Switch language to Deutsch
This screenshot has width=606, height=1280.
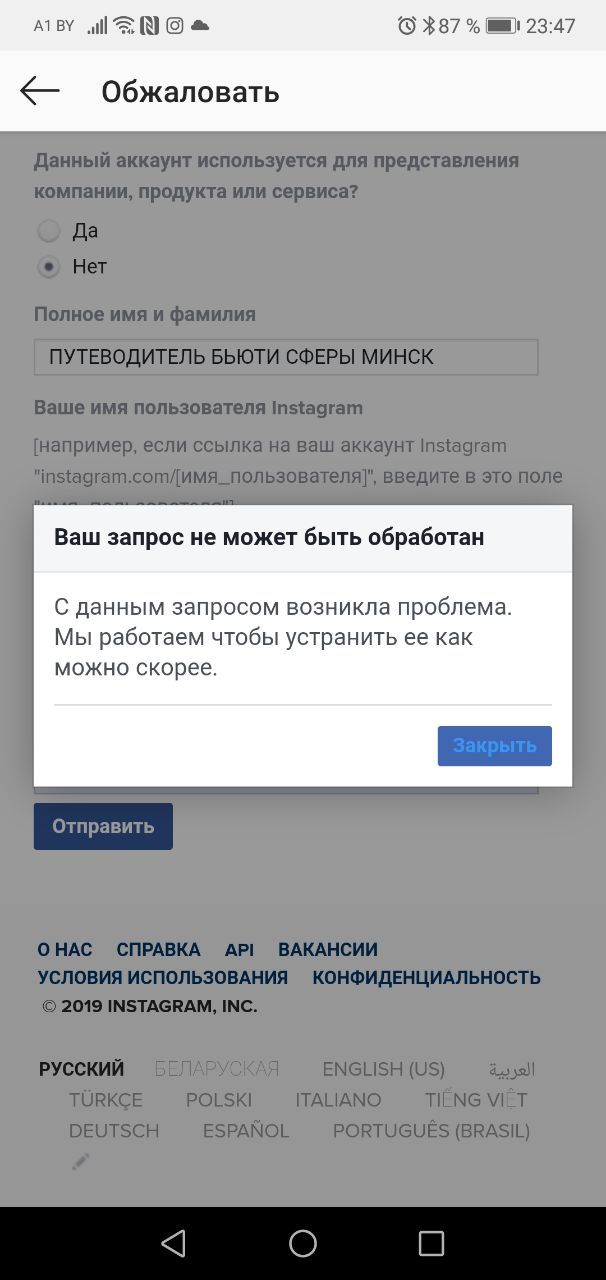pos(114,1131)
